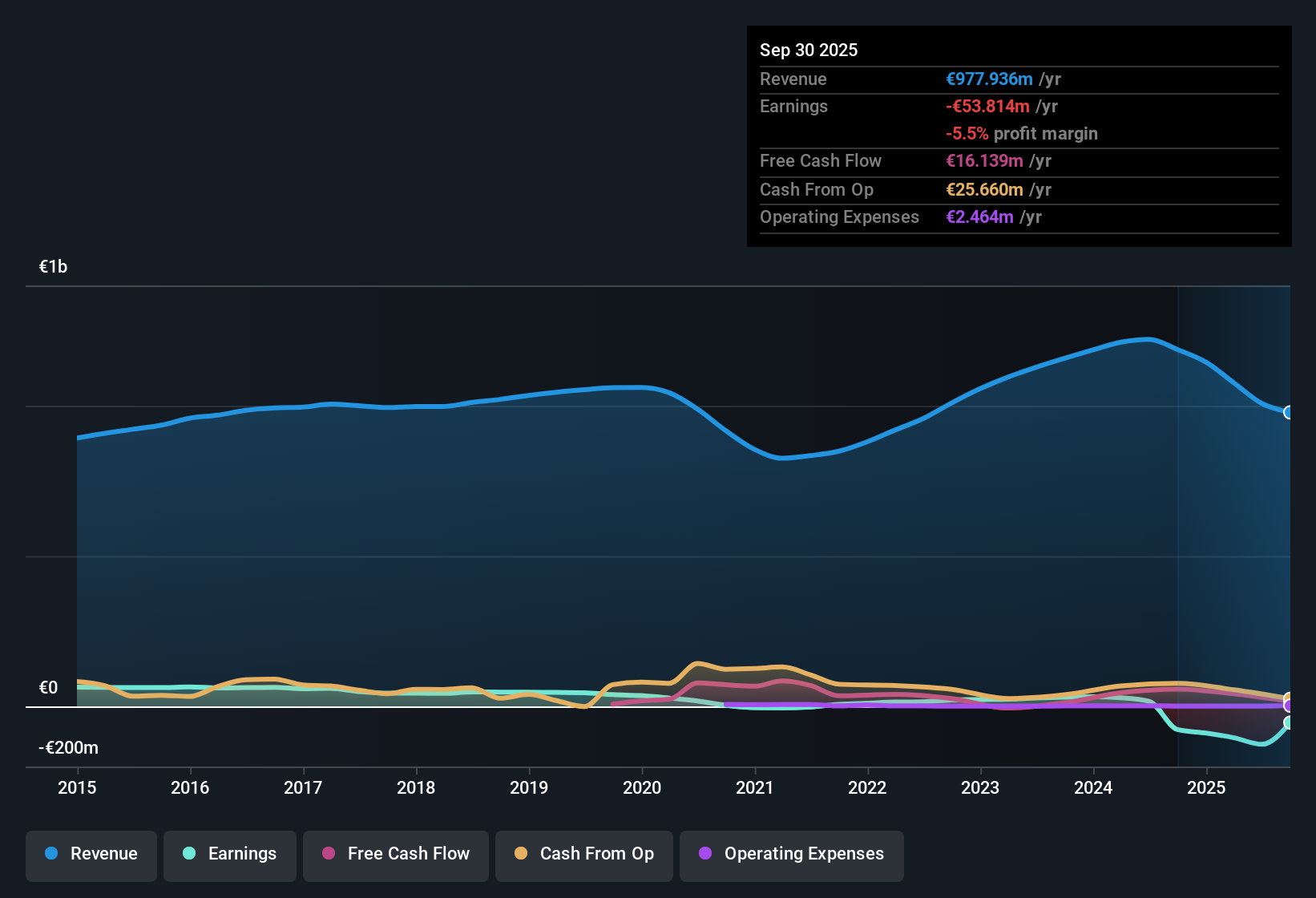1316x898 pixels.
Task: Click the teal Earnings dot icon in legend
Action: [x=189, y=854]
